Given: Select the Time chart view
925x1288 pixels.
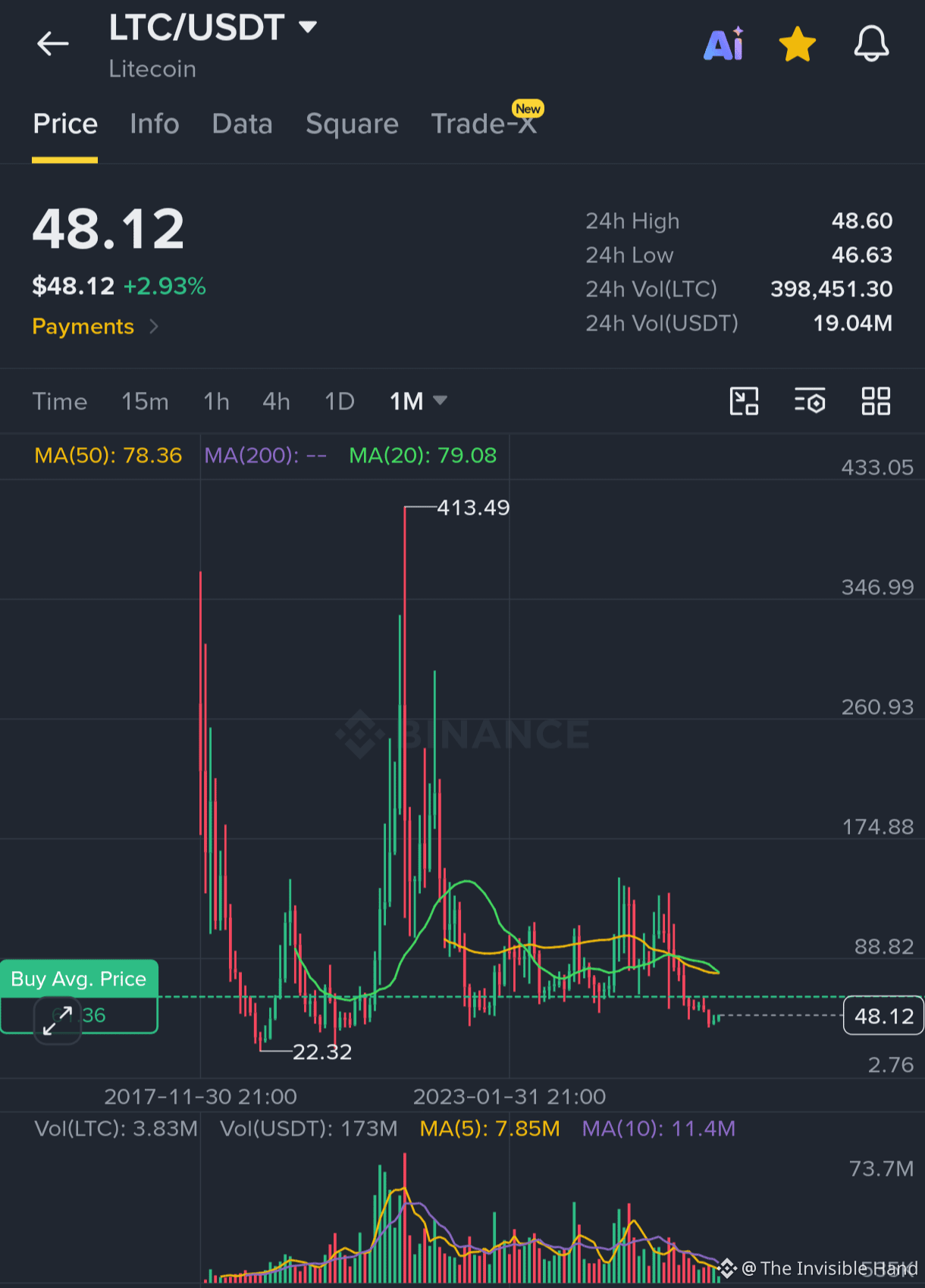Looking at the screenshot, I should (60, 401).
